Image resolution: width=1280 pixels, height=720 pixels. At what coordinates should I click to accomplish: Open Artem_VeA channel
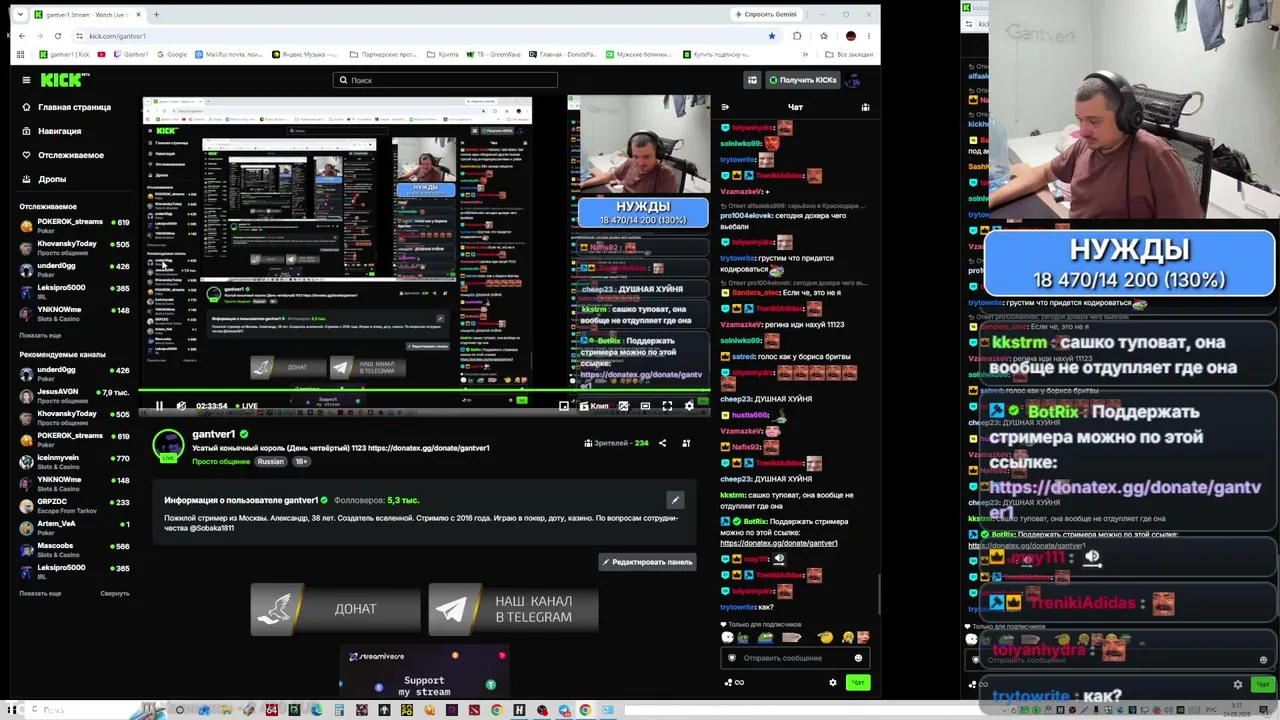[74, 528]
